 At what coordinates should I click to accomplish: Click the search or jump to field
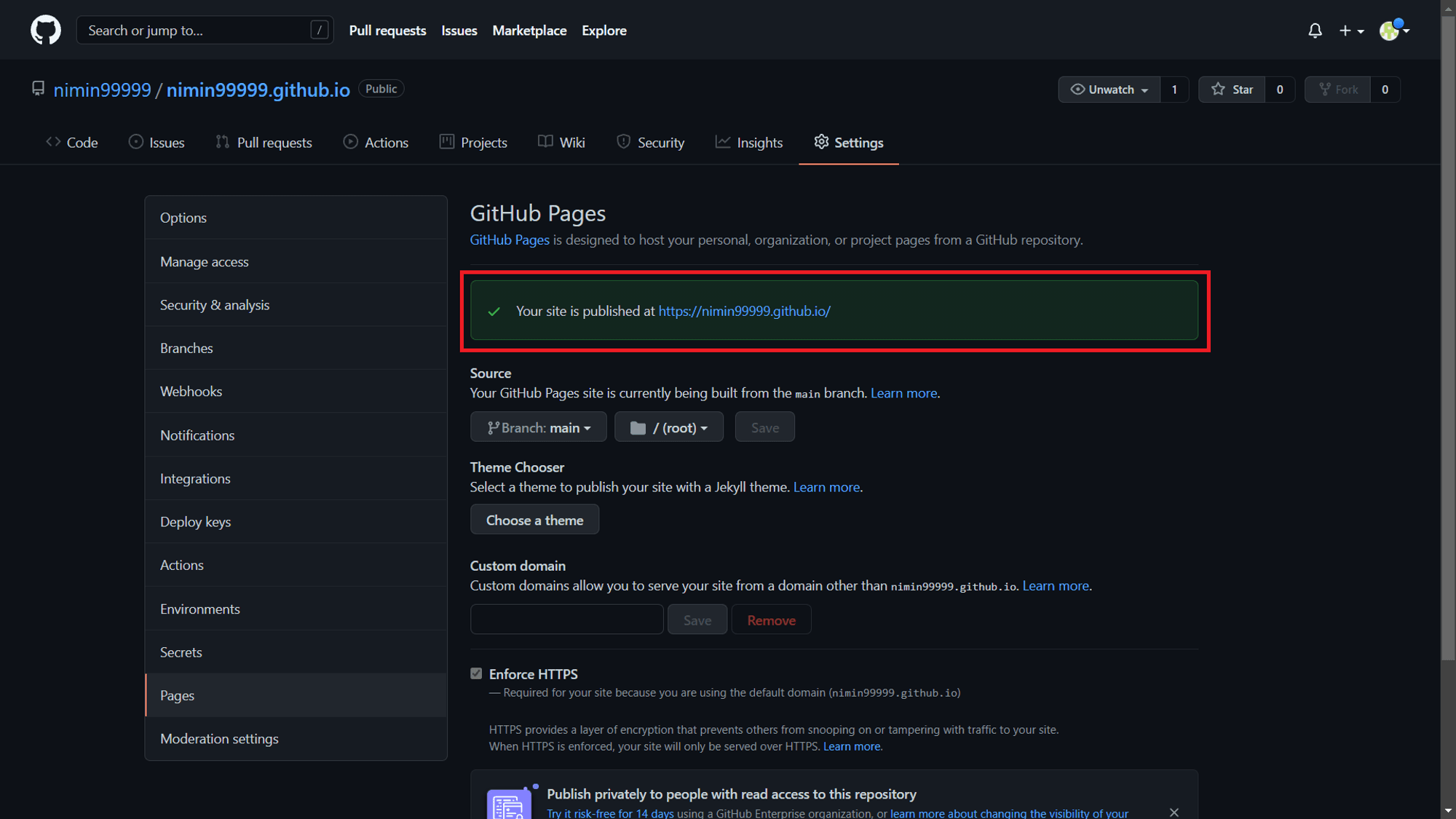click(205, 30)
